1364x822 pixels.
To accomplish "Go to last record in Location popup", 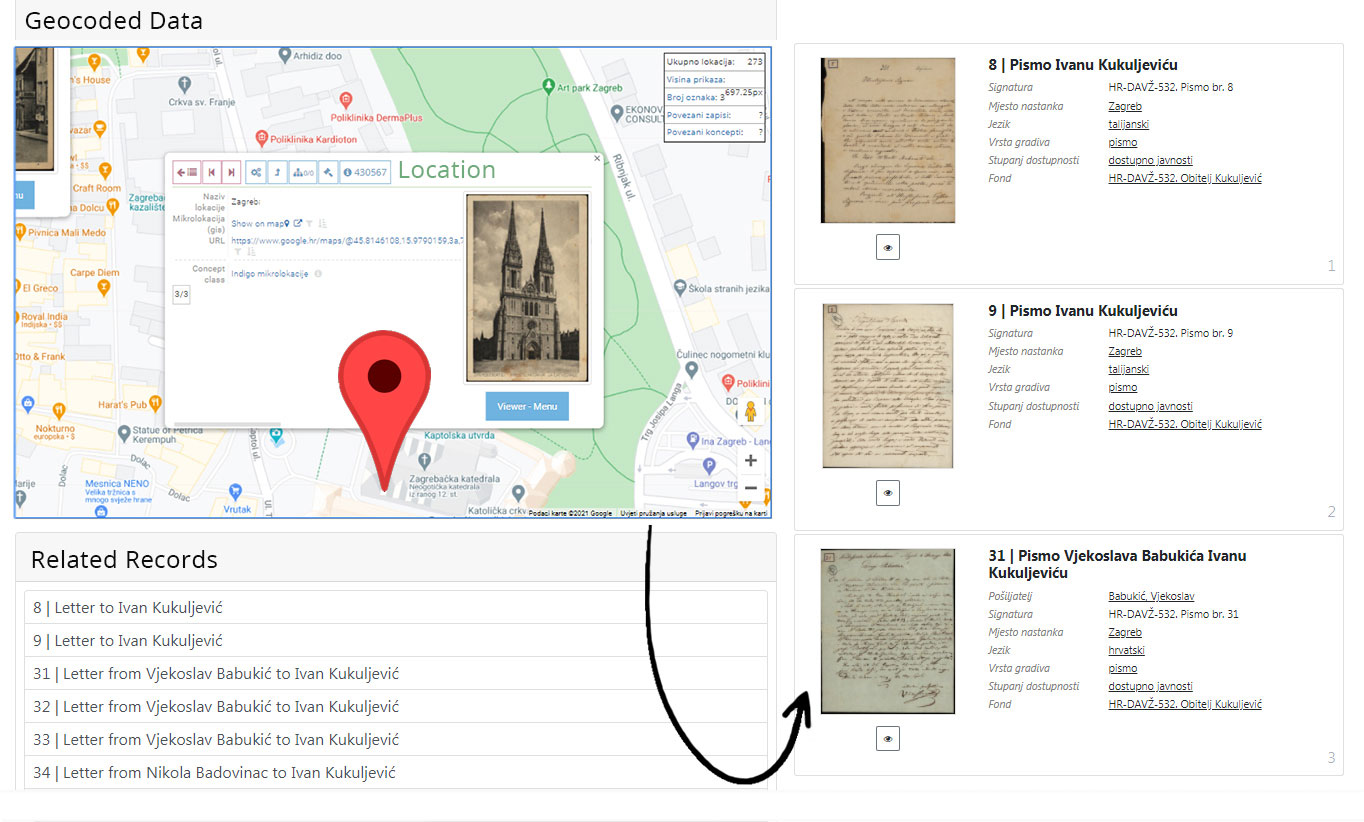I will [231, 172].
